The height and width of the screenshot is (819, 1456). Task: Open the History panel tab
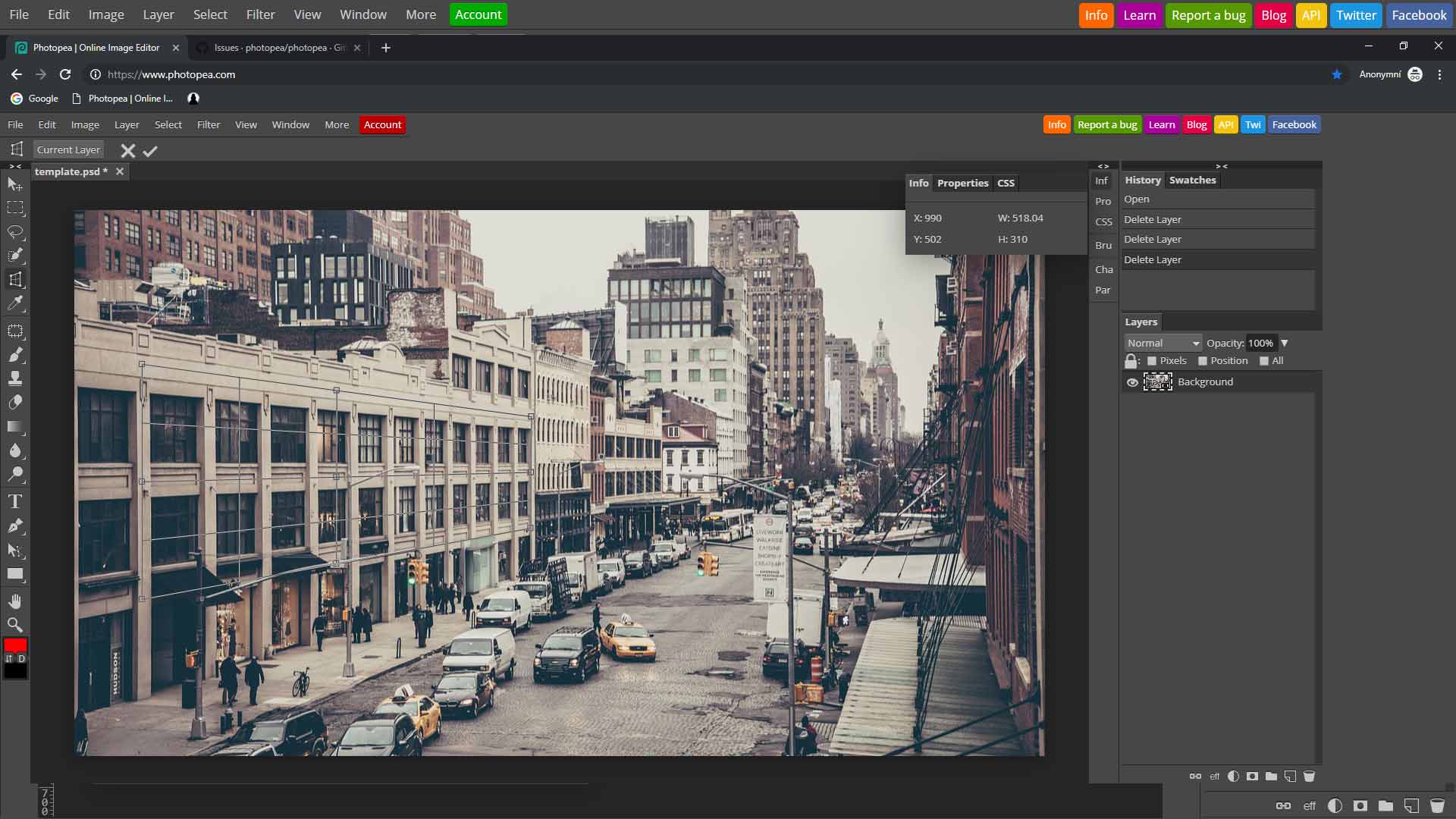pos(1141,179)
